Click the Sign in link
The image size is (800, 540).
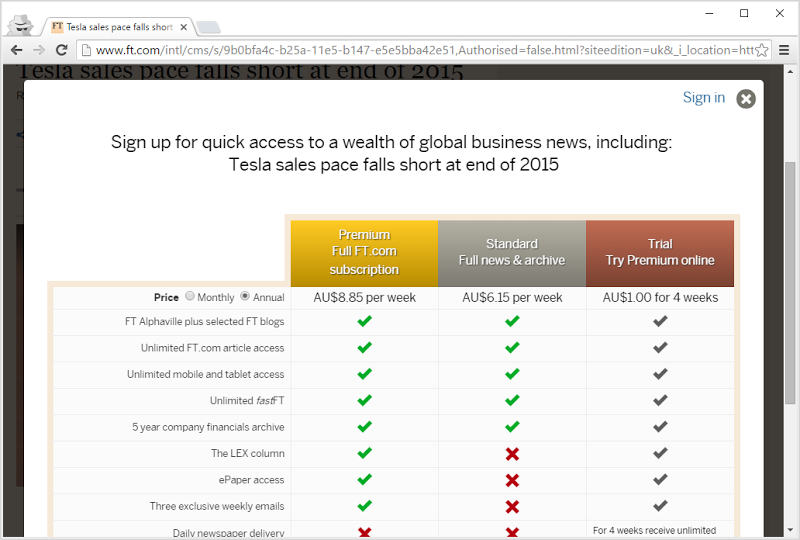[x=703, y=97]
